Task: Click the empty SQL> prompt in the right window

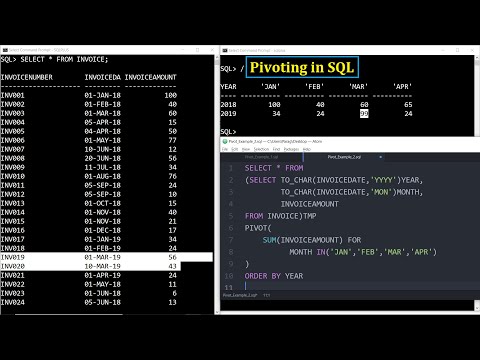Action: (x=228, y=132)
